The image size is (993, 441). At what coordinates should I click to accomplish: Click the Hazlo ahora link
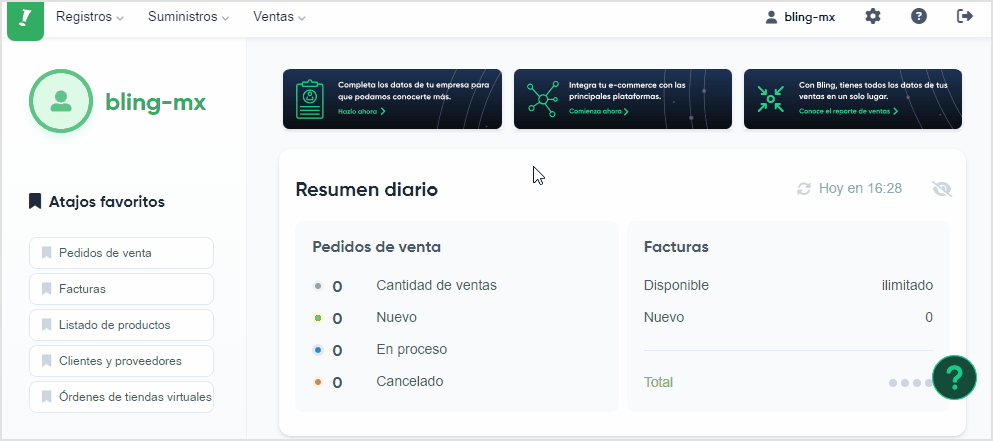point(362,112)
